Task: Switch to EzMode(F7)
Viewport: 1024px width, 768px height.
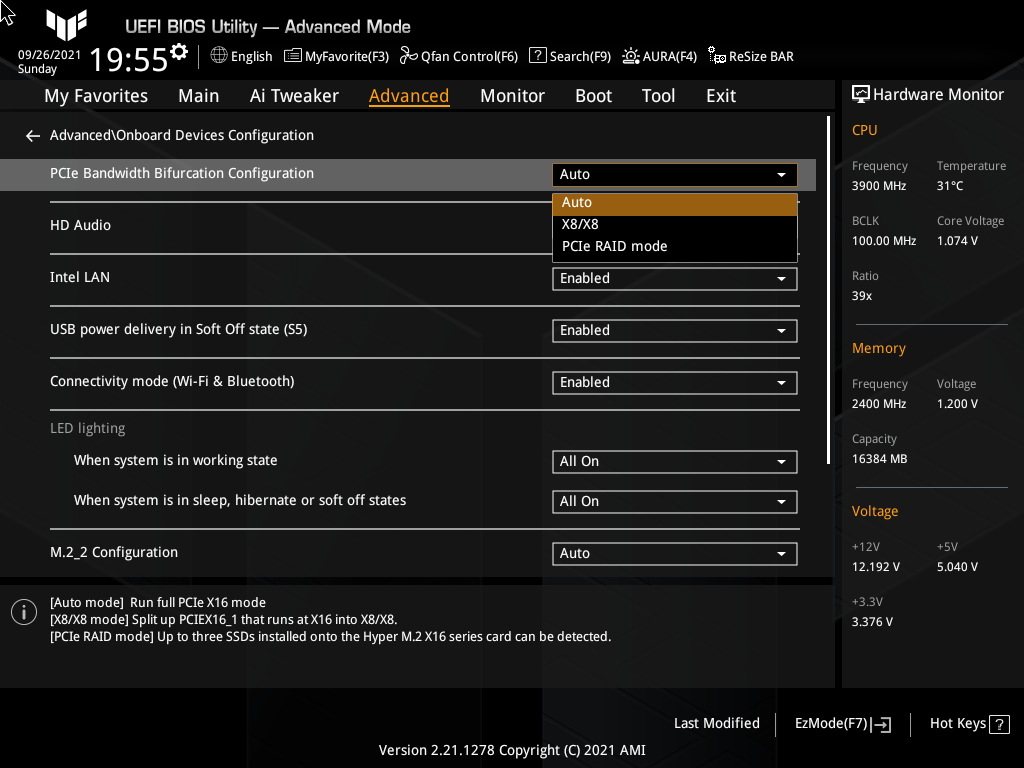Action: pyautogui.click(x=841, y=723)
